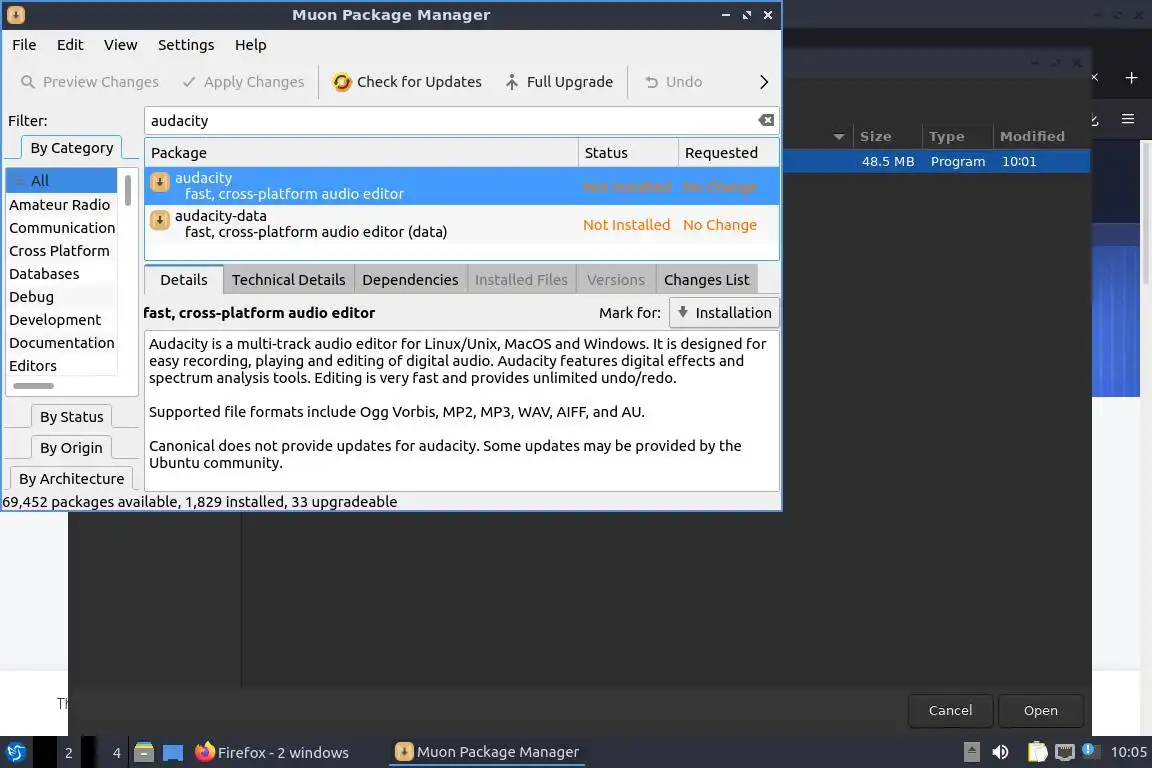The image size is (1152, 768).
Task: Select the Cross Platform category
Action: coord(62,251)
